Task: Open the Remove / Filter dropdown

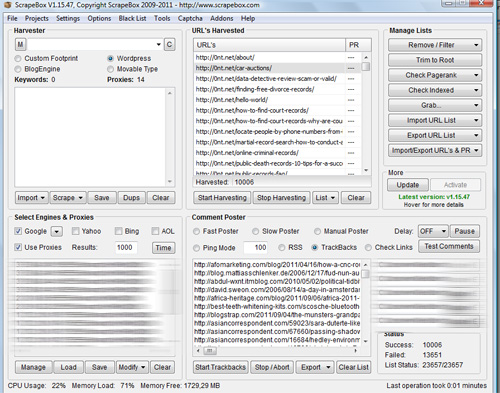Action: (x=435, y=45)
